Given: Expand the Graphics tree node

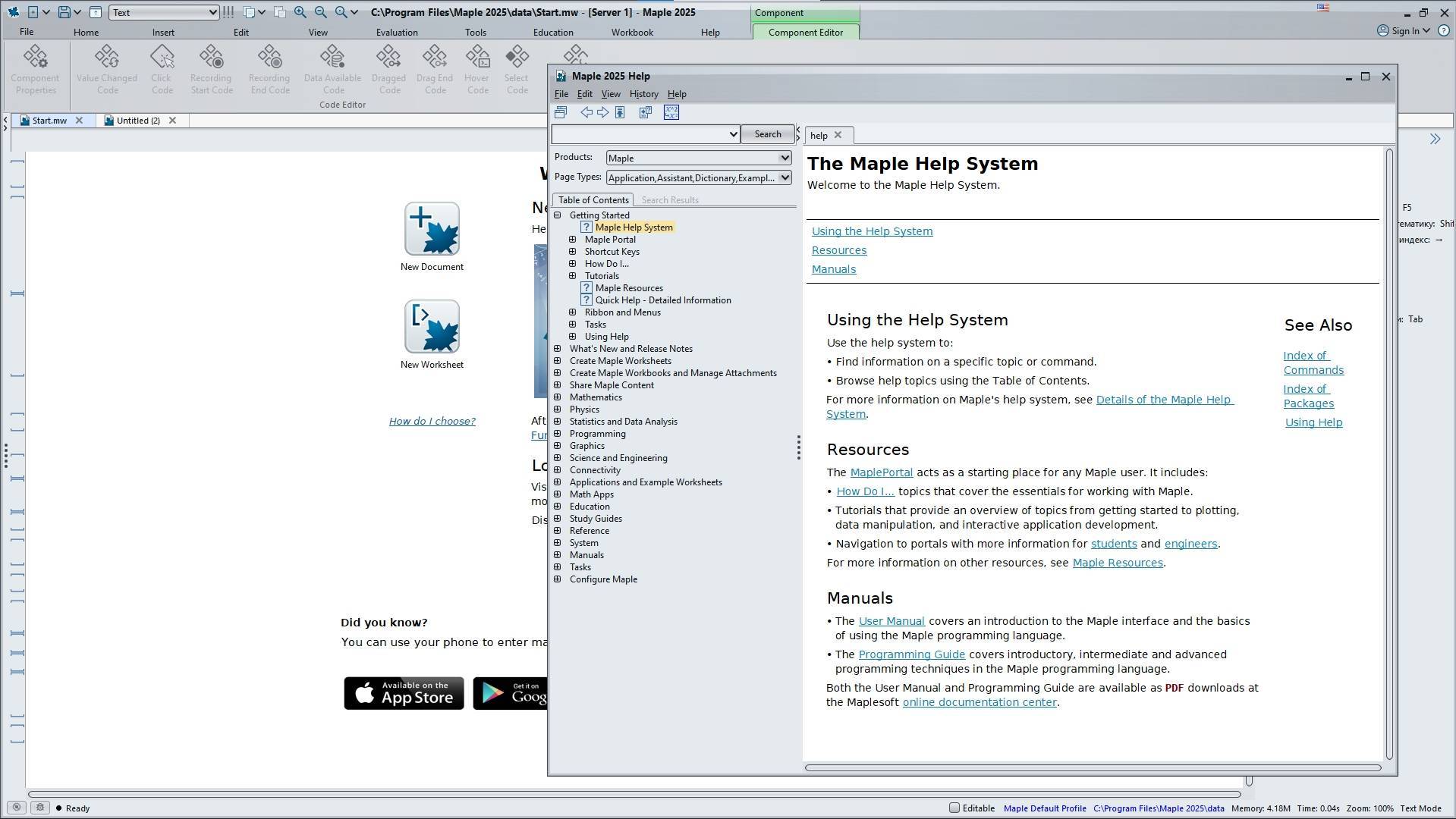Looking at the screenshot, I should click(x=558, y=446).
